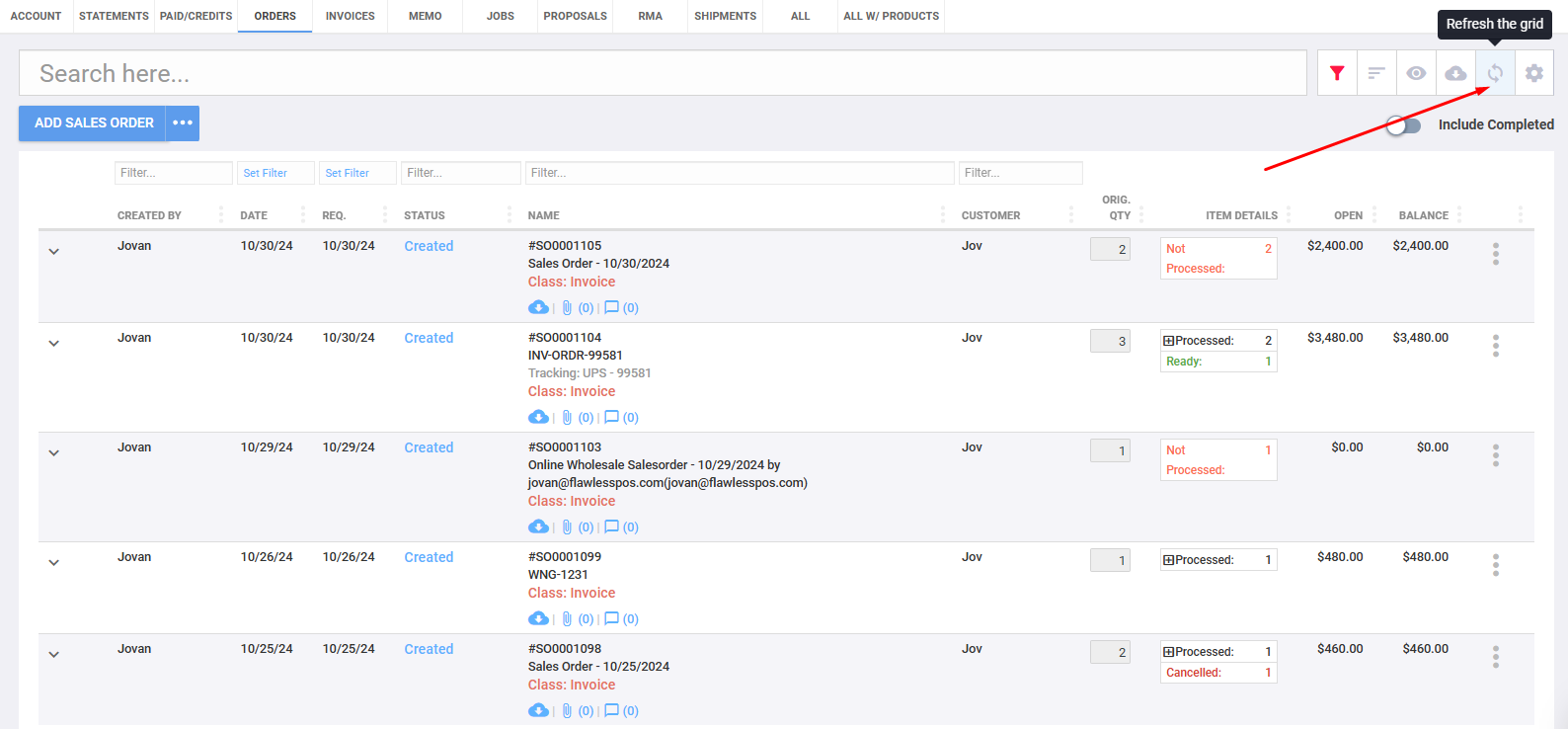Click attachment paperclip for #SO0001099
Screen dimensions: 1568x729
pyautogui.click(x=567, y=619)
